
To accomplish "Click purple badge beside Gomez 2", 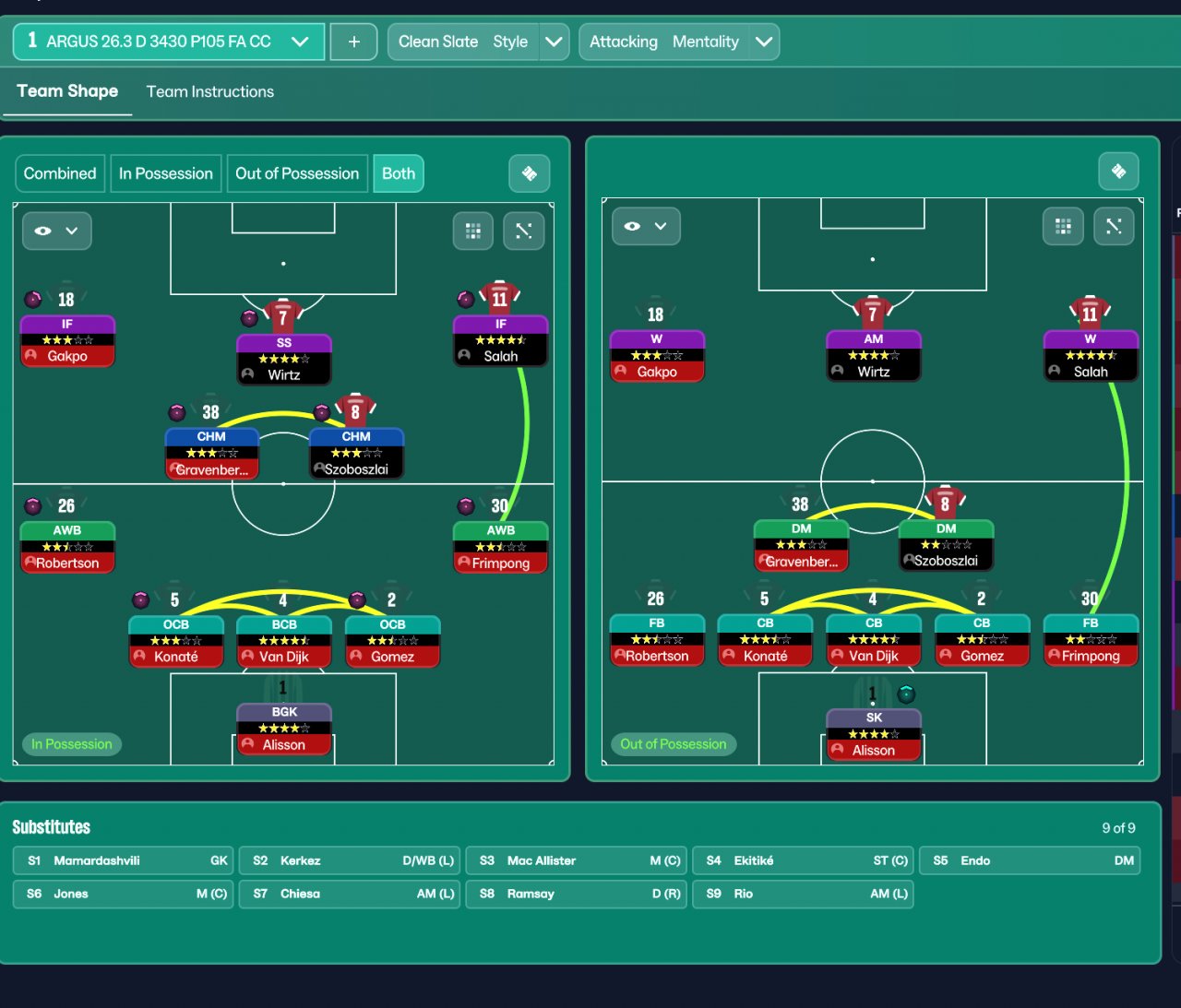I will pyautogui.click(x=357, y=599).
